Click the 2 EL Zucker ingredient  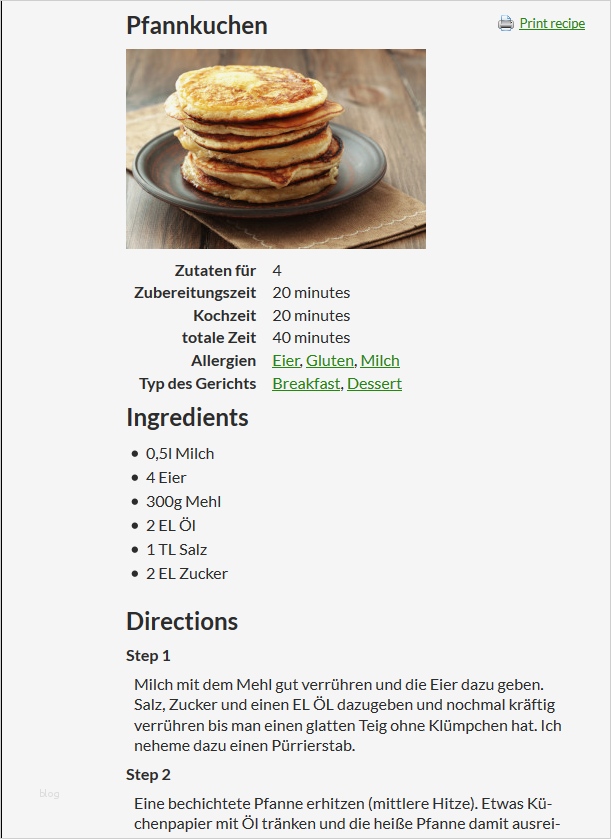pyautogui.click(x=187, y=573)
